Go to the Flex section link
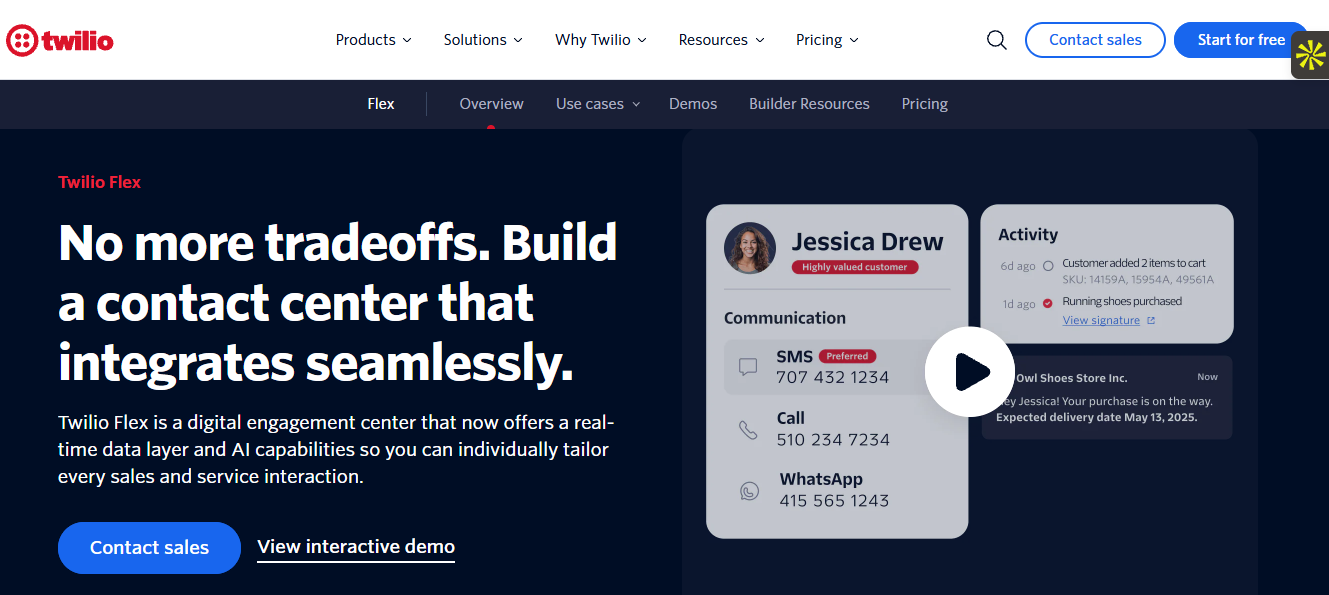 [381, 104]
